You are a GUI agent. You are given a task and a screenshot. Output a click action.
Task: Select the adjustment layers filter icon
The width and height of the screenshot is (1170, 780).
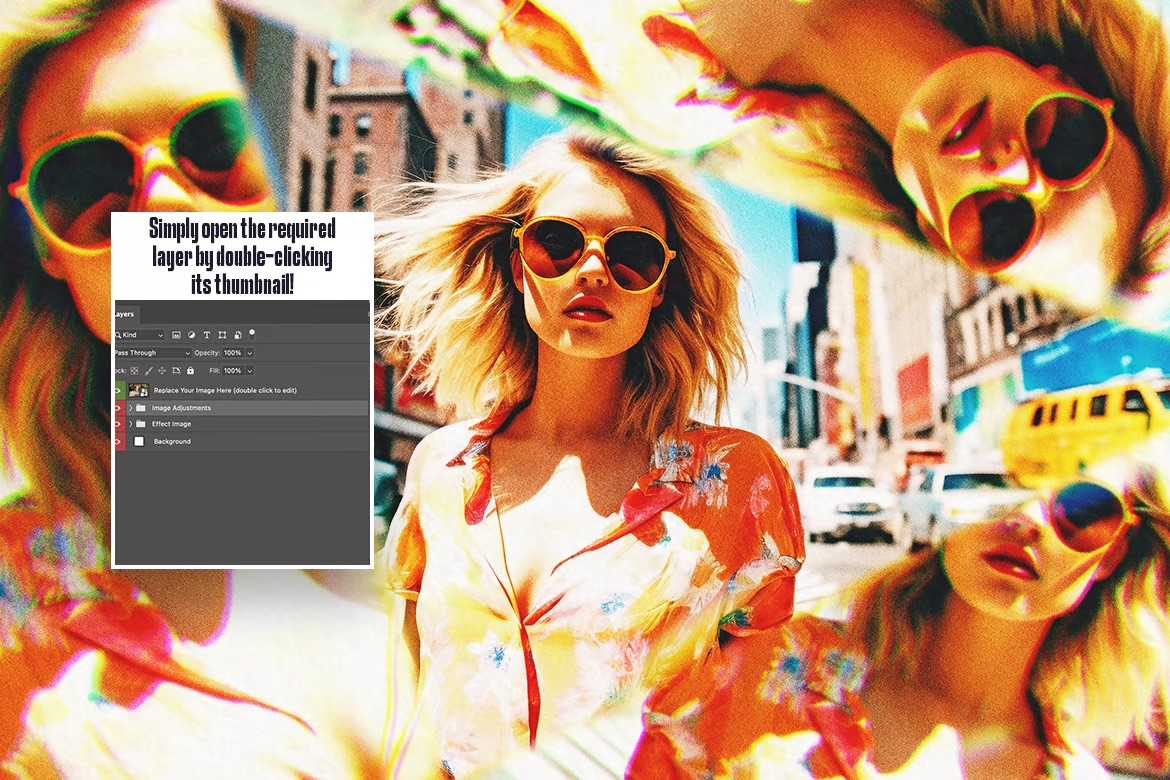(x=192, y=336)
